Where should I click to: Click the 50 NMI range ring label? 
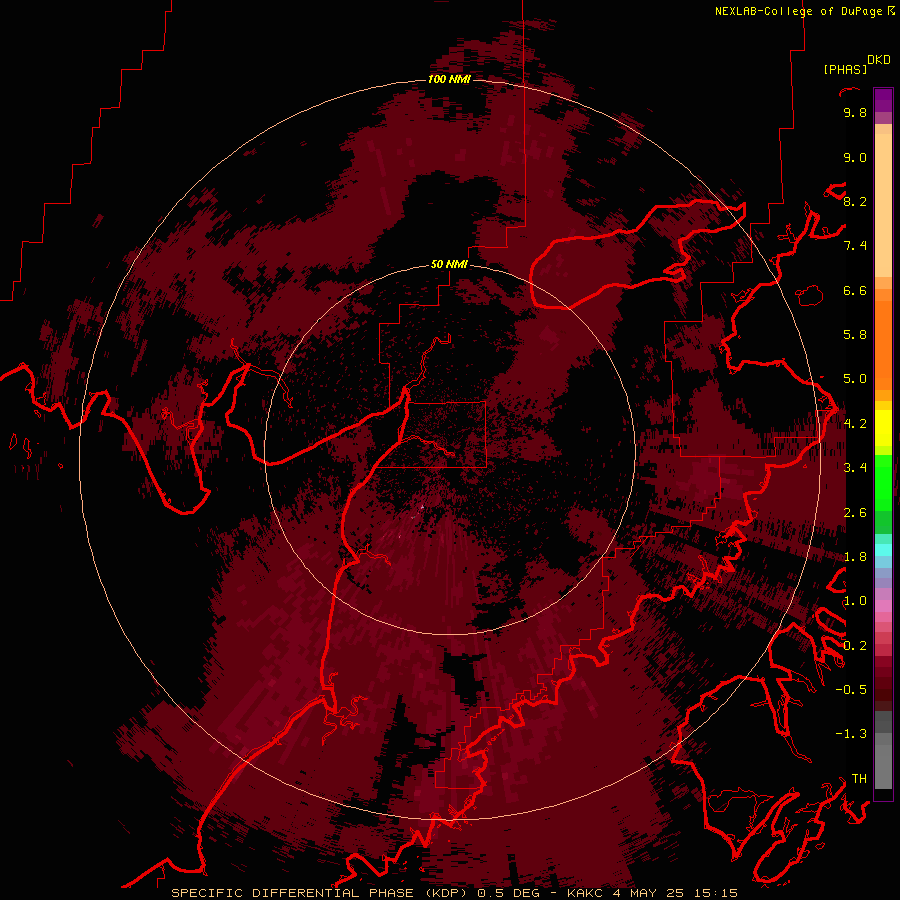[449, 265]
